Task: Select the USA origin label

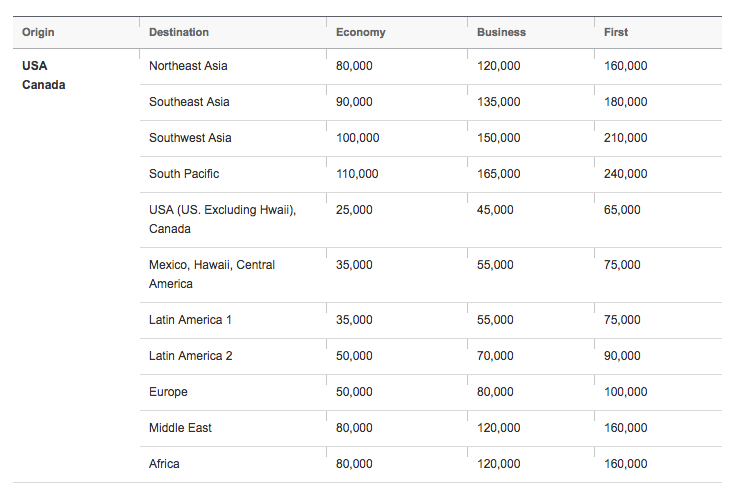Action: (35, 66)
